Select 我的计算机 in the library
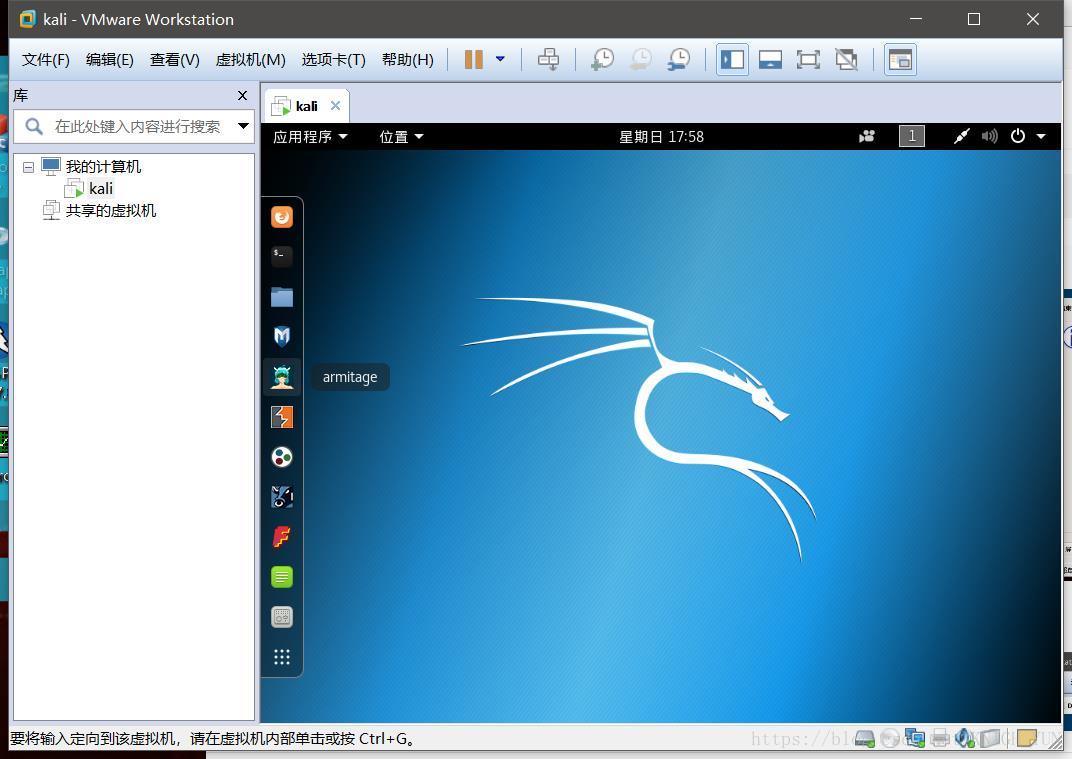Viewport: 1072px width, 759px height. click(x=103, y=166)
